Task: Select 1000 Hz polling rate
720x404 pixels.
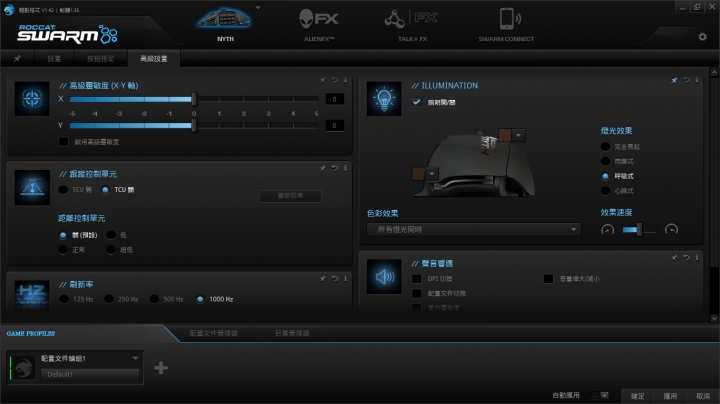Action: click(200, 299)
